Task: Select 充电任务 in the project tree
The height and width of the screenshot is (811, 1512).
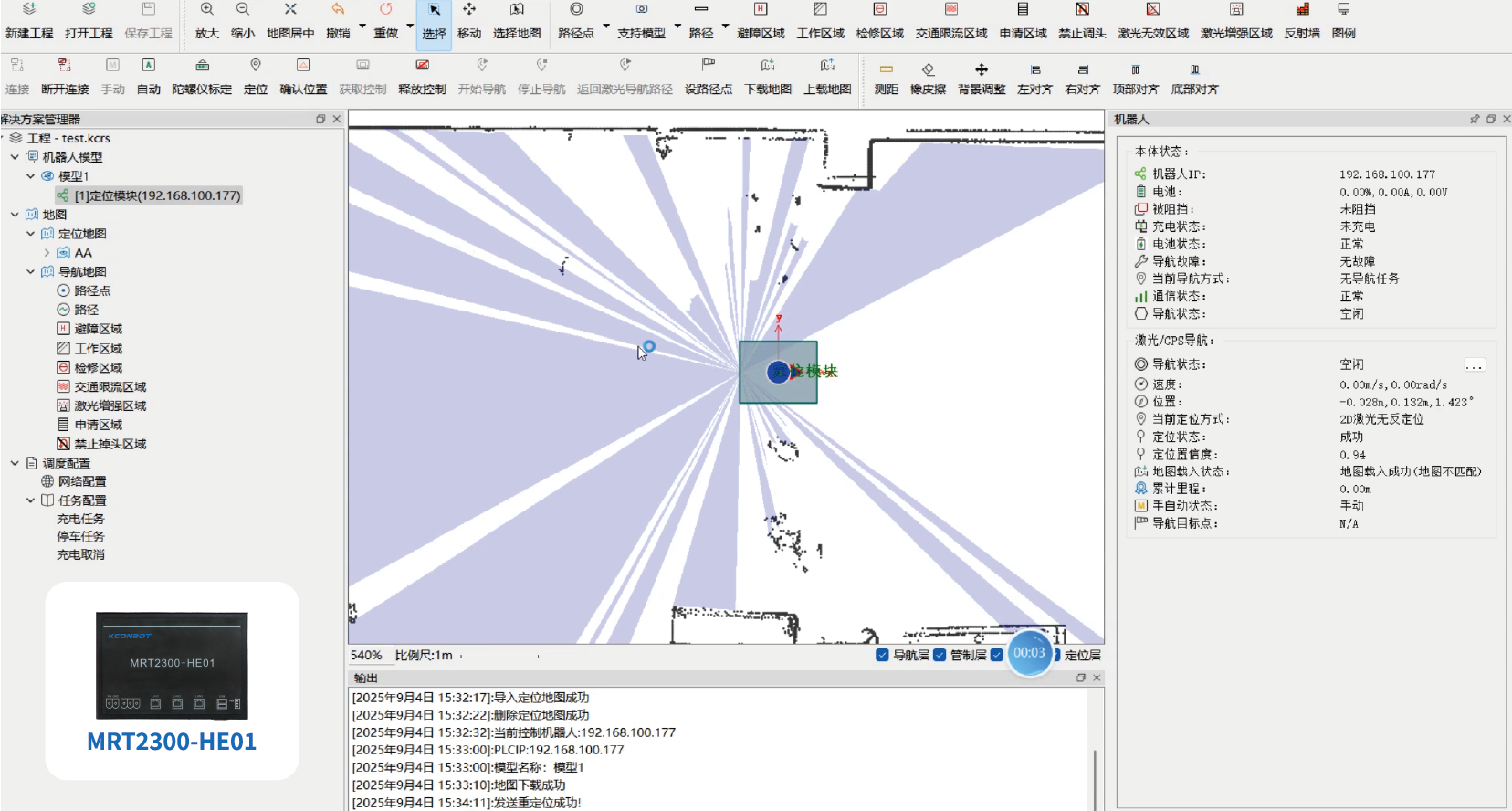Action: click(80, 519)
